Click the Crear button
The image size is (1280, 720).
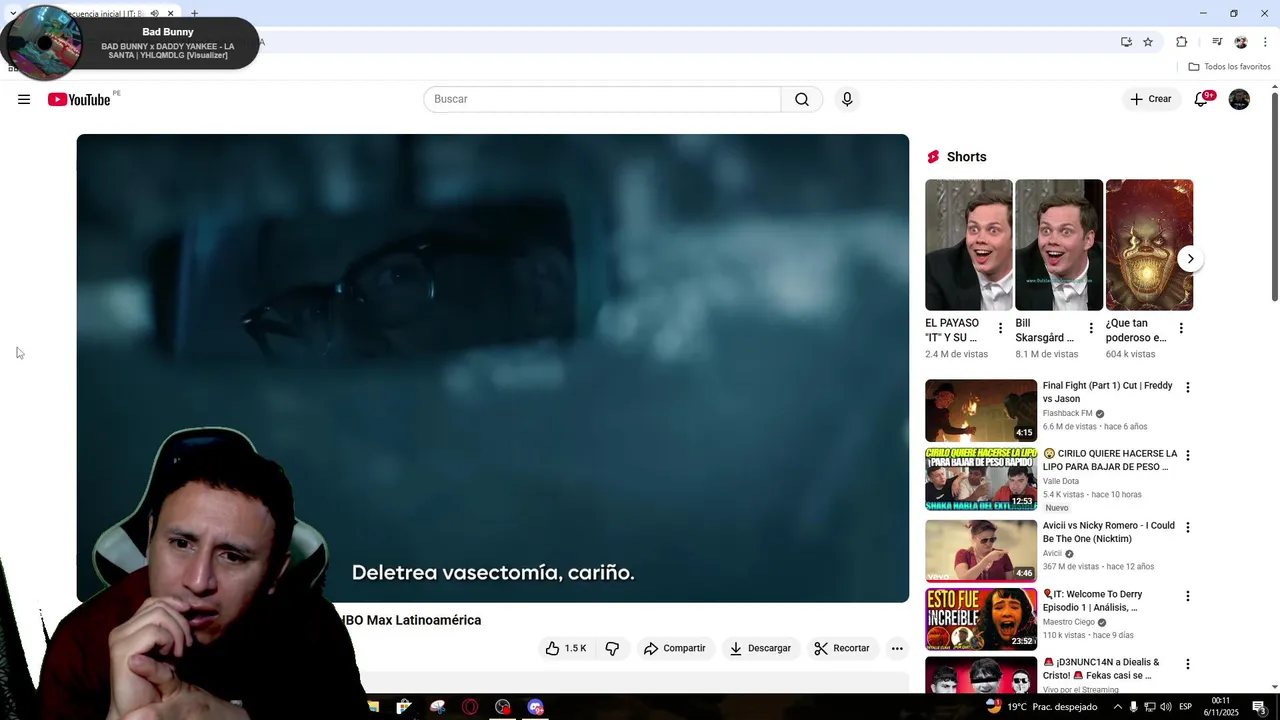point(1150,99)
